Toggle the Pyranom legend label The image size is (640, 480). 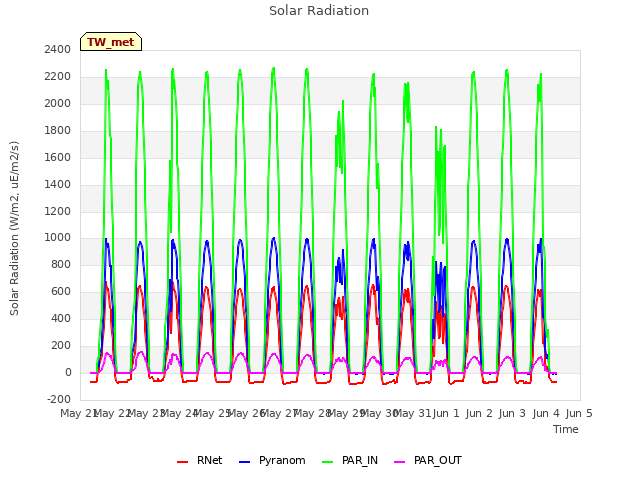coord(282,461)
